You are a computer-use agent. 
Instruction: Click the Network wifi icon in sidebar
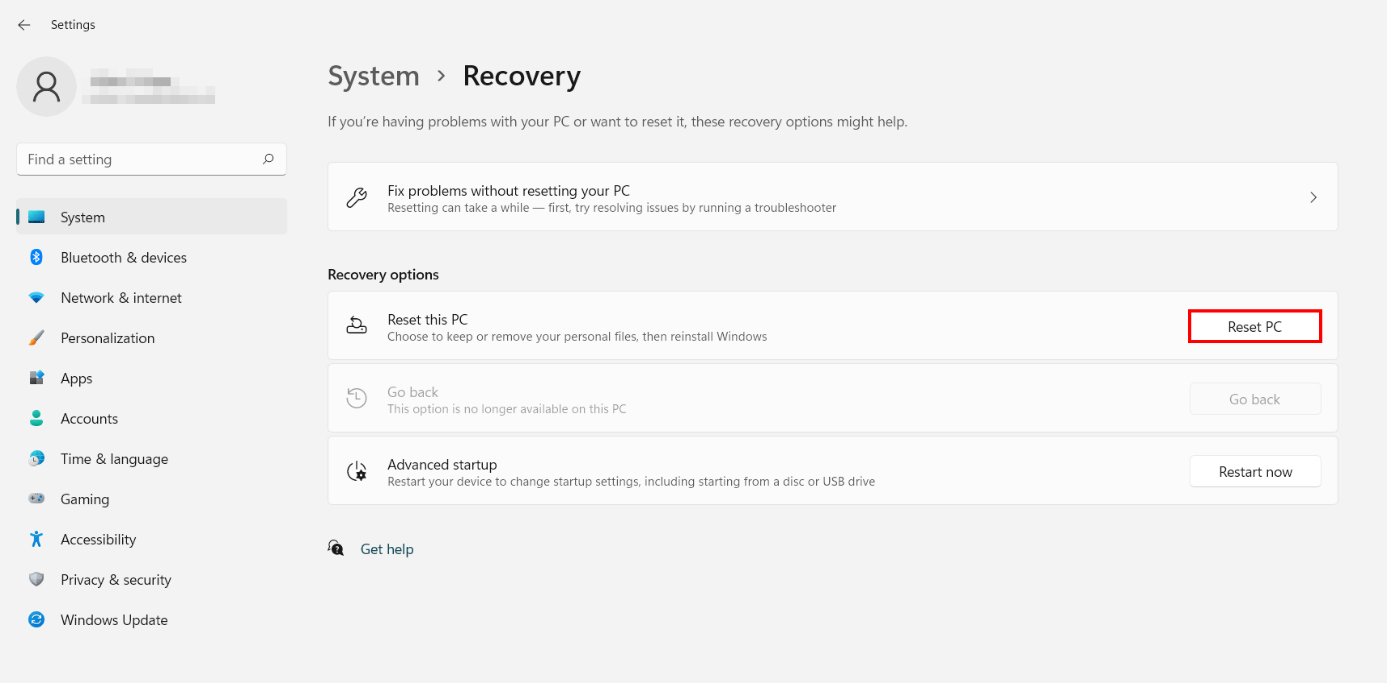click(37, 298)
